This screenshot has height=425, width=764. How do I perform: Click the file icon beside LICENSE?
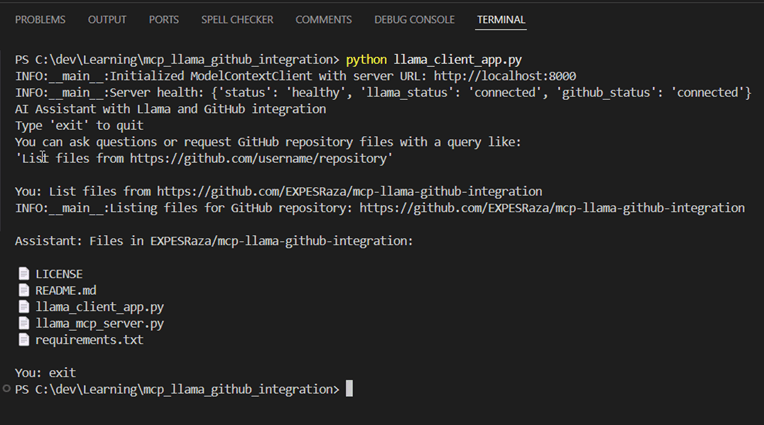click(x=23, y=273)
